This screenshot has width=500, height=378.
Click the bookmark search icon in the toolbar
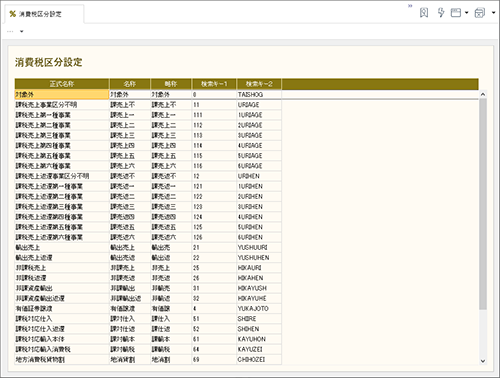pos(424,13)
